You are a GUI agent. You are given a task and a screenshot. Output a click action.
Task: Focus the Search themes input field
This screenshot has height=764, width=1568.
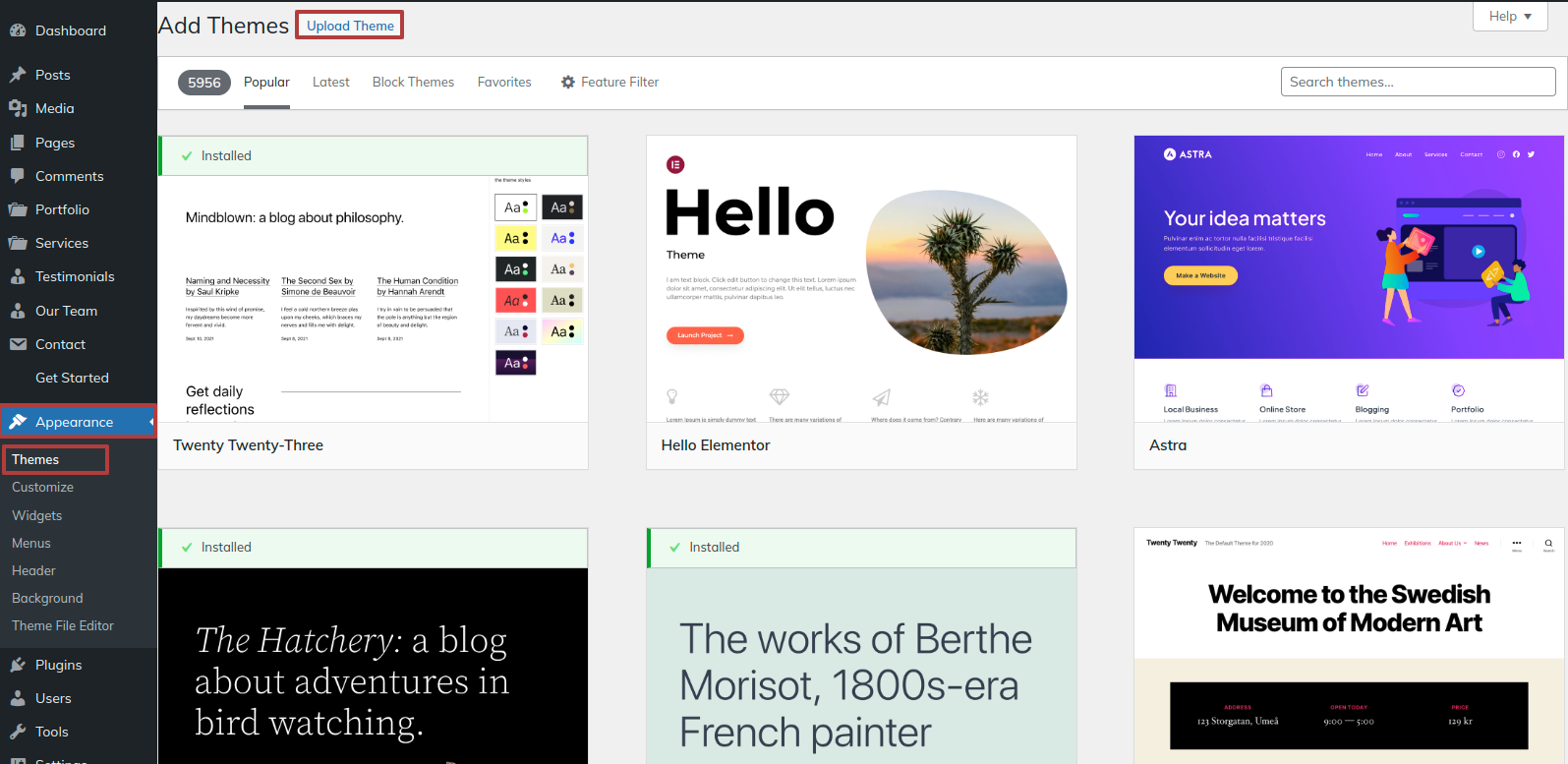(x=1418, y=82)
